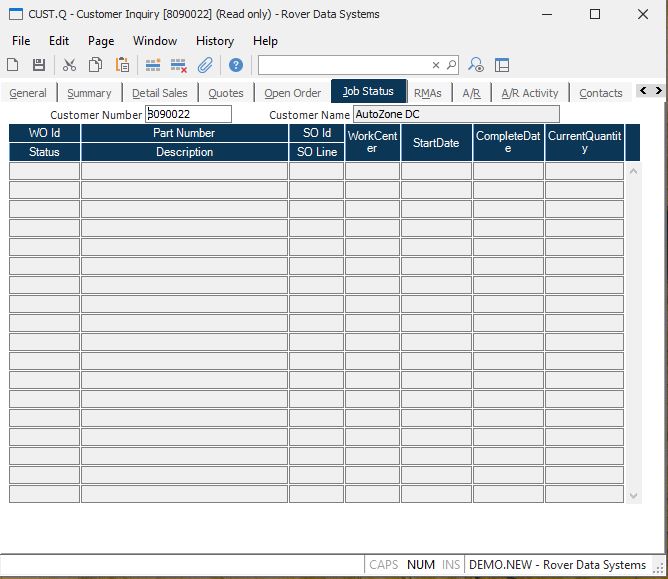Clear the toolbar search box with X
The height and width of the screenshot is (579, 668).
[x=436, y=65]
